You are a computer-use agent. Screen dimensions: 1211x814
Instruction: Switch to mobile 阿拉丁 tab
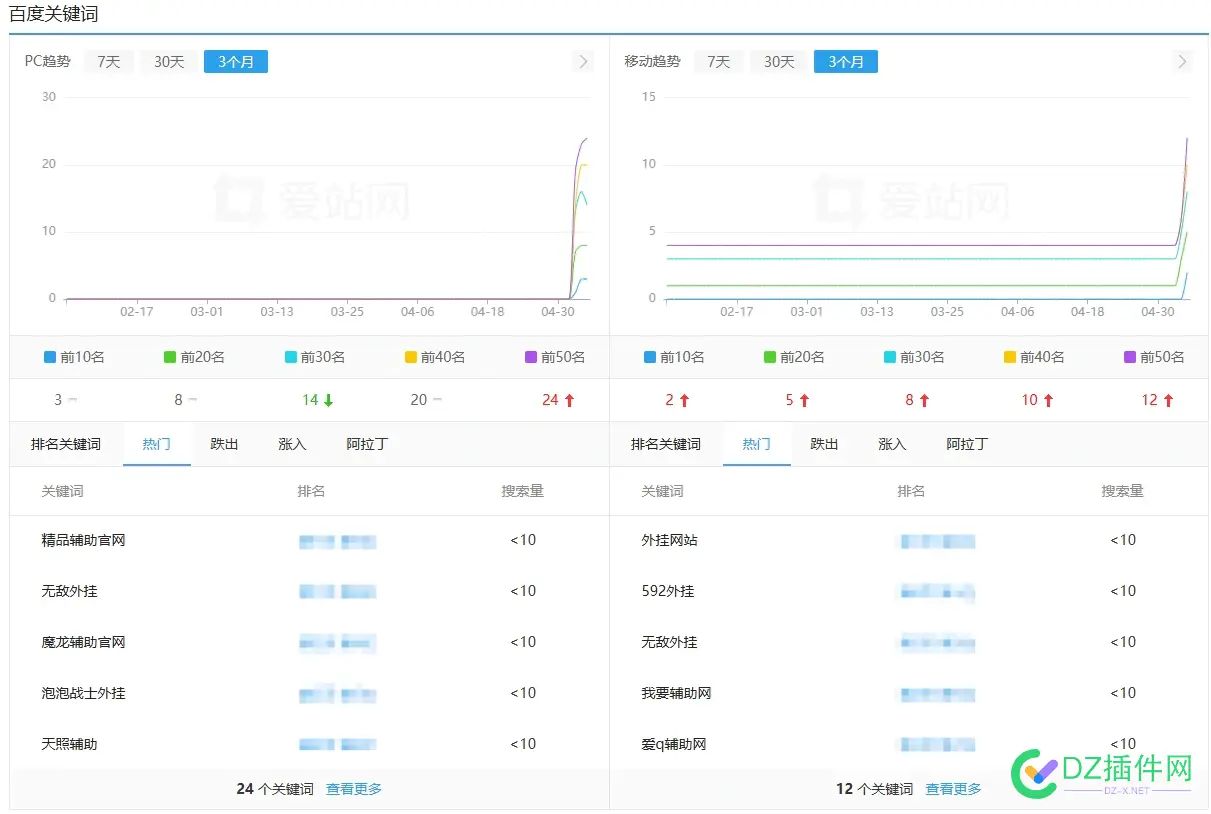(x=967, y=444)
